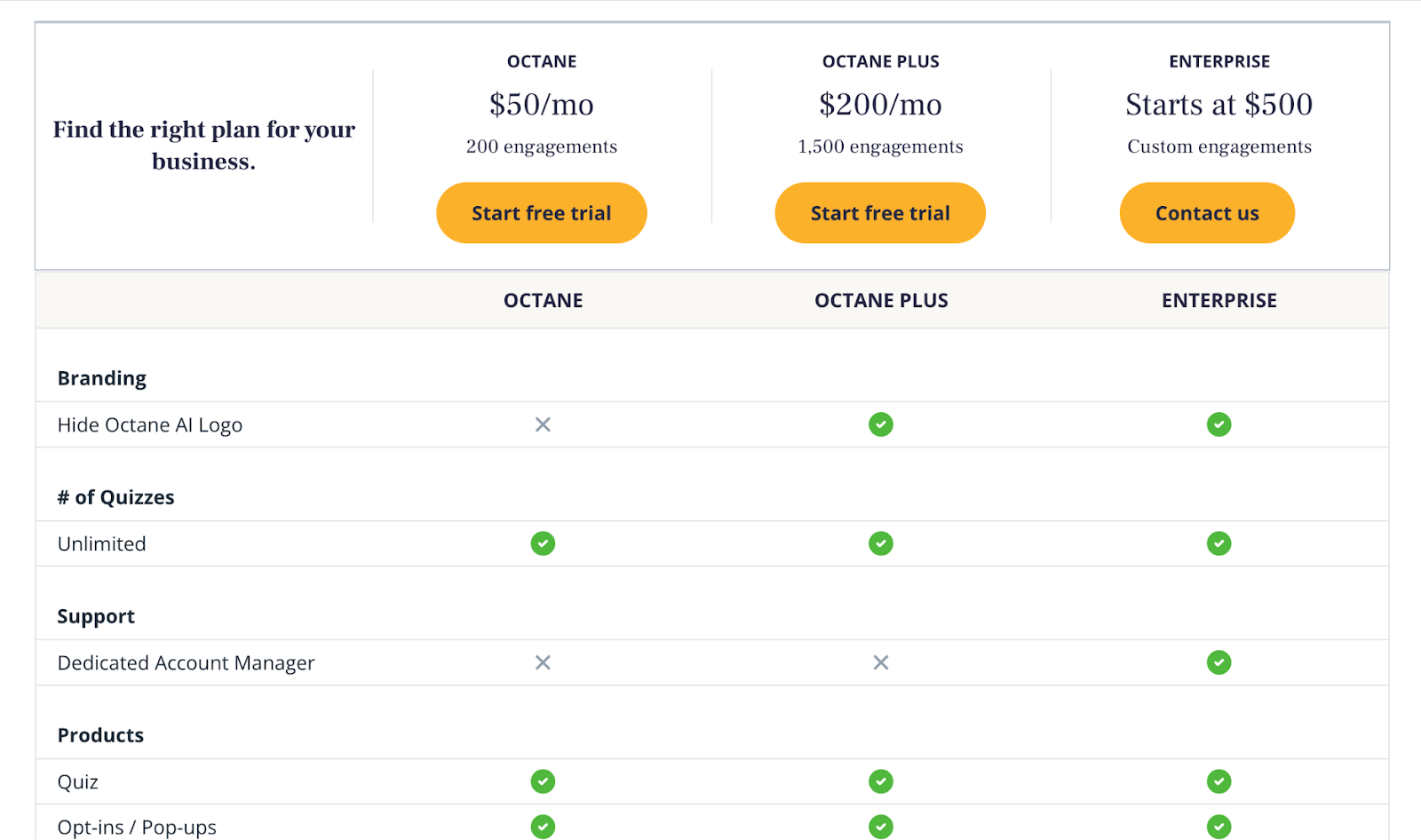Select the ENTERPRISE column header in table
Screen dimensions: 1421x840
tap(1219, 300)
